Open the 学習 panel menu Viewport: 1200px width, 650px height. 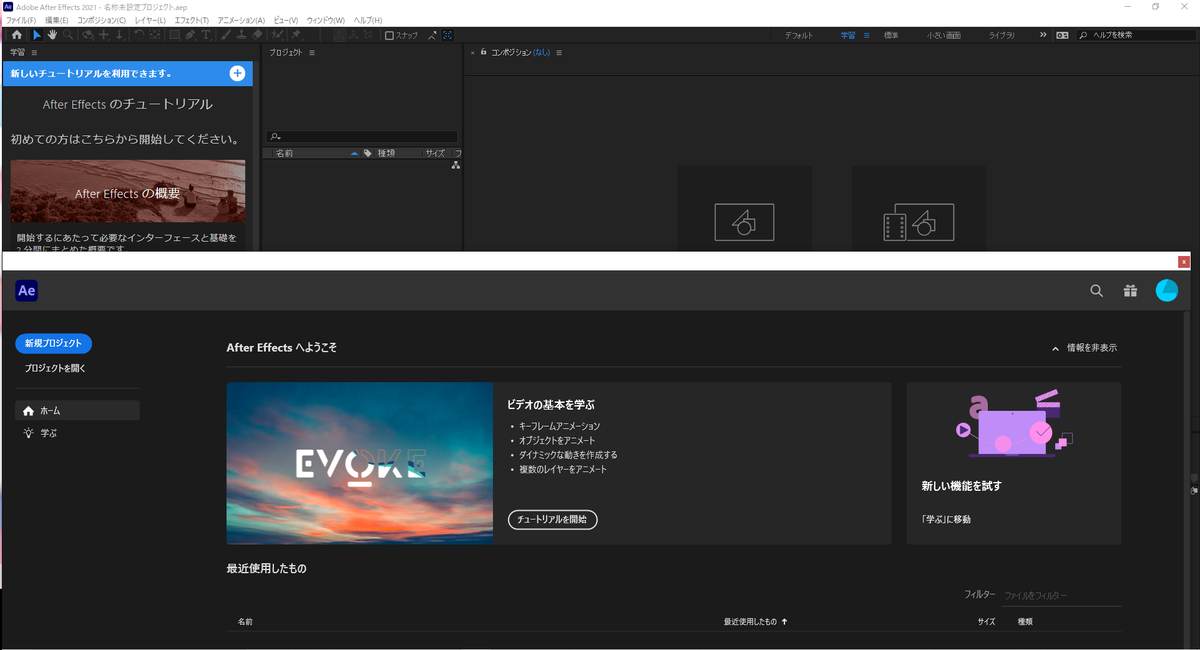(x=34, y=52)
